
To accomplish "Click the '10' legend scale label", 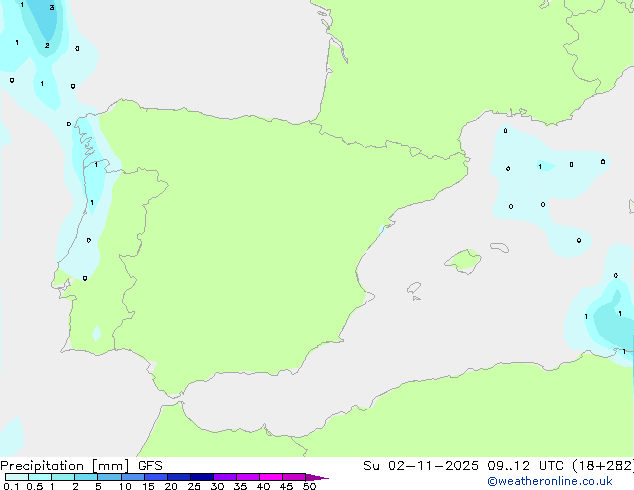I will point(125,486).
